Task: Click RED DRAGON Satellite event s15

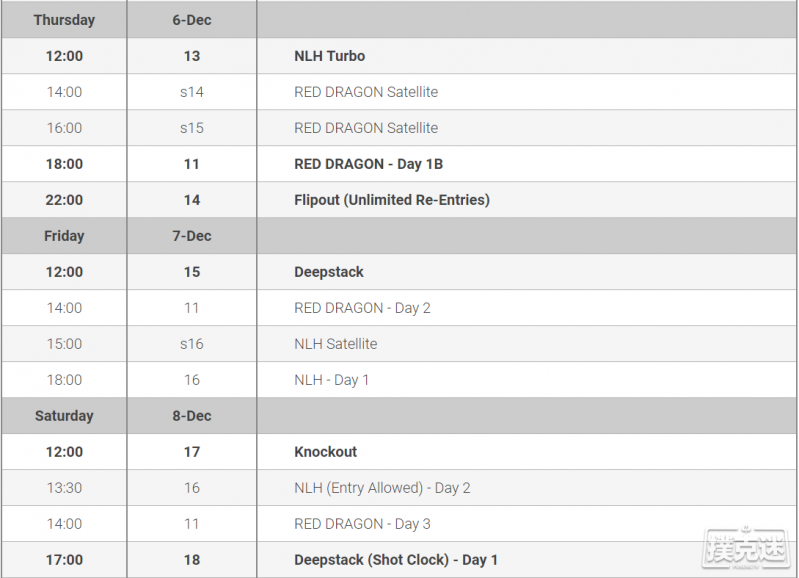Action: [x=366, y=128]
